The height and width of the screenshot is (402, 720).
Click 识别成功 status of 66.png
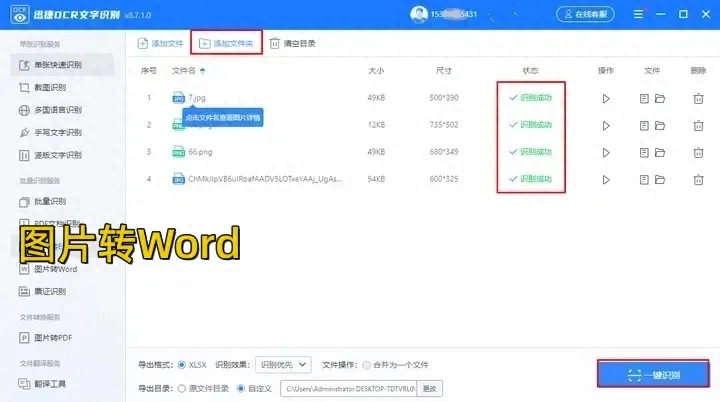tap(530, 152)
